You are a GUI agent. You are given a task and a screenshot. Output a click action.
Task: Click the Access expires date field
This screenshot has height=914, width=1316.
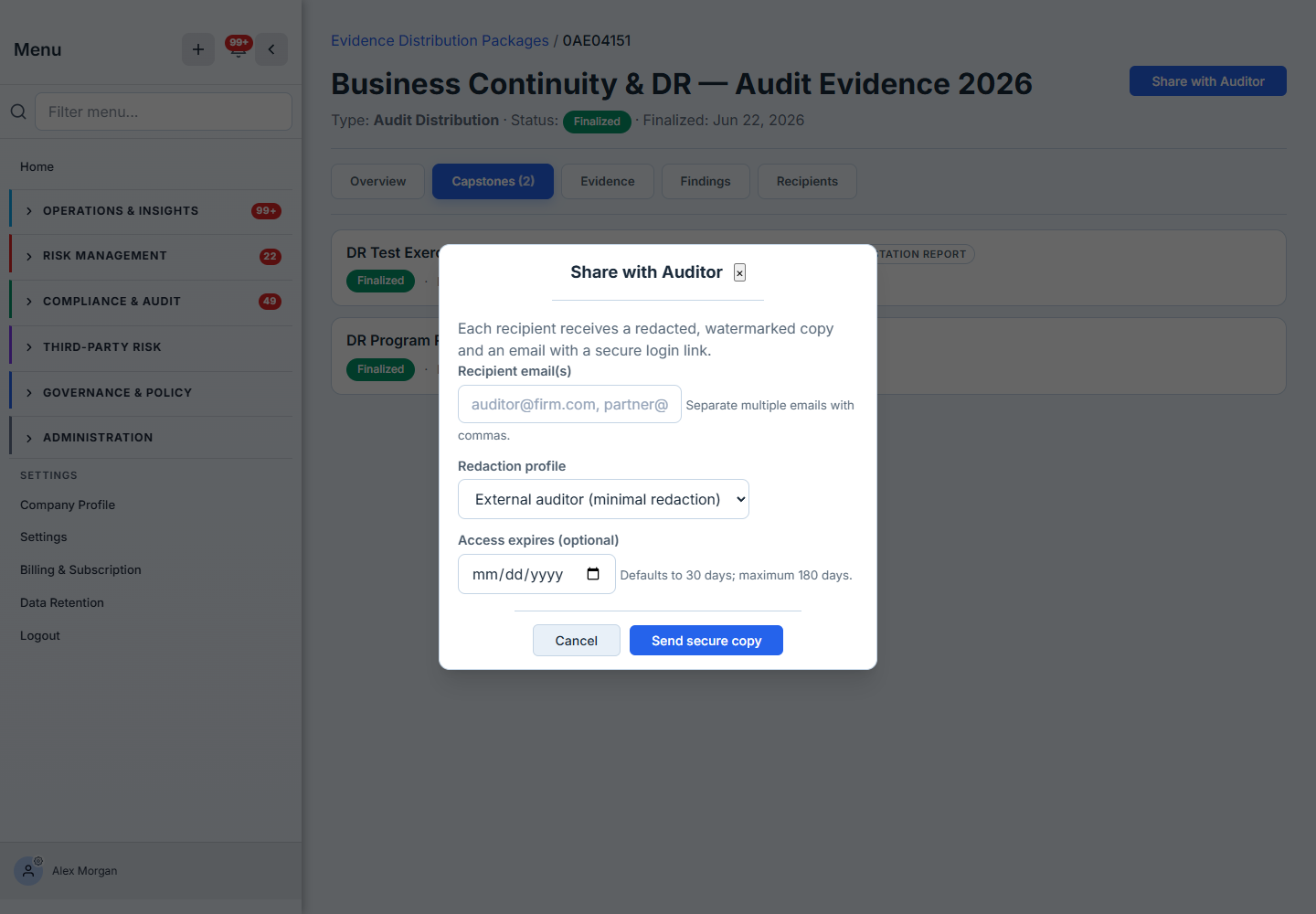click(x=536, y=574)
